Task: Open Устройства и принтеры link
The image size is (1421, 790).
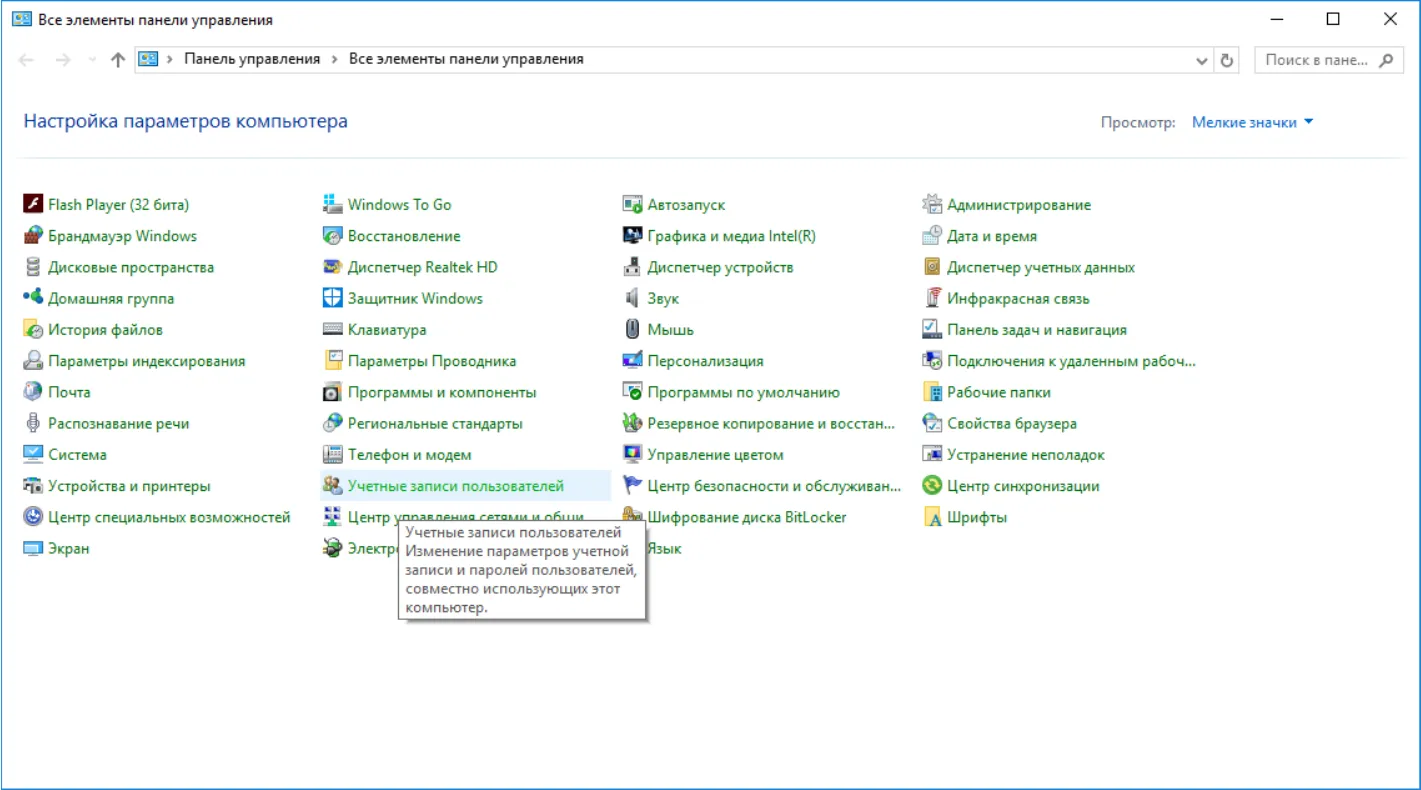Action: pyautogui.click(x=129, y=486)
